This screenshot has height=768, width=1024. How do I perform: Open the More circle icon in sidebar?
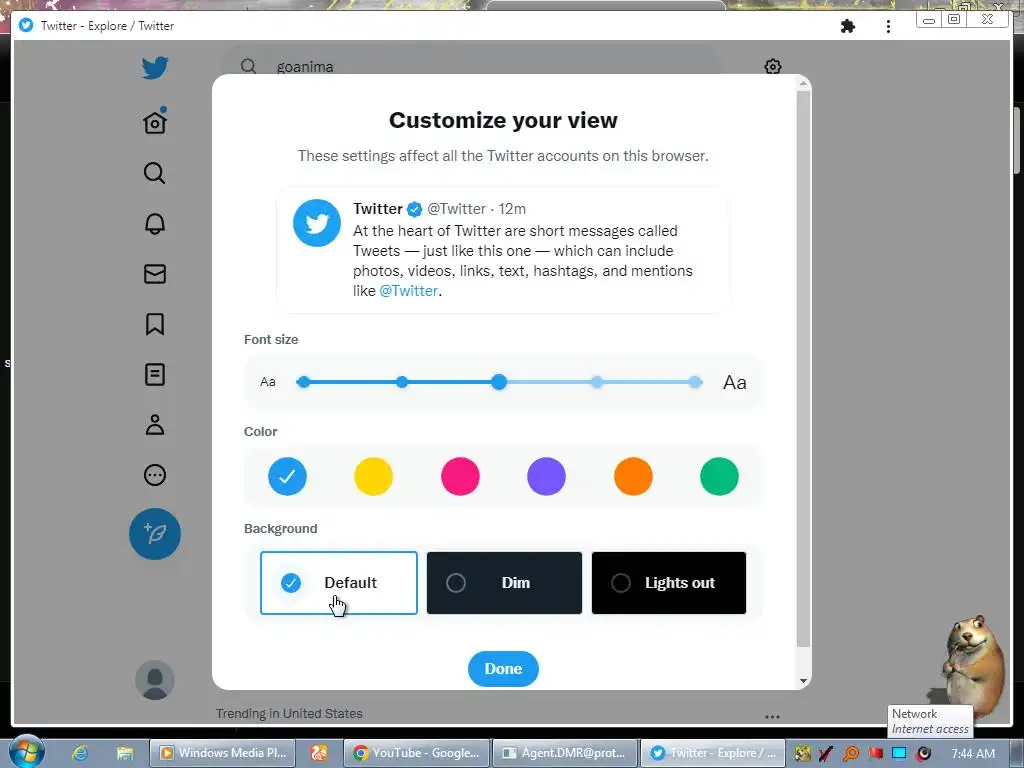click(x=155, y=475)
